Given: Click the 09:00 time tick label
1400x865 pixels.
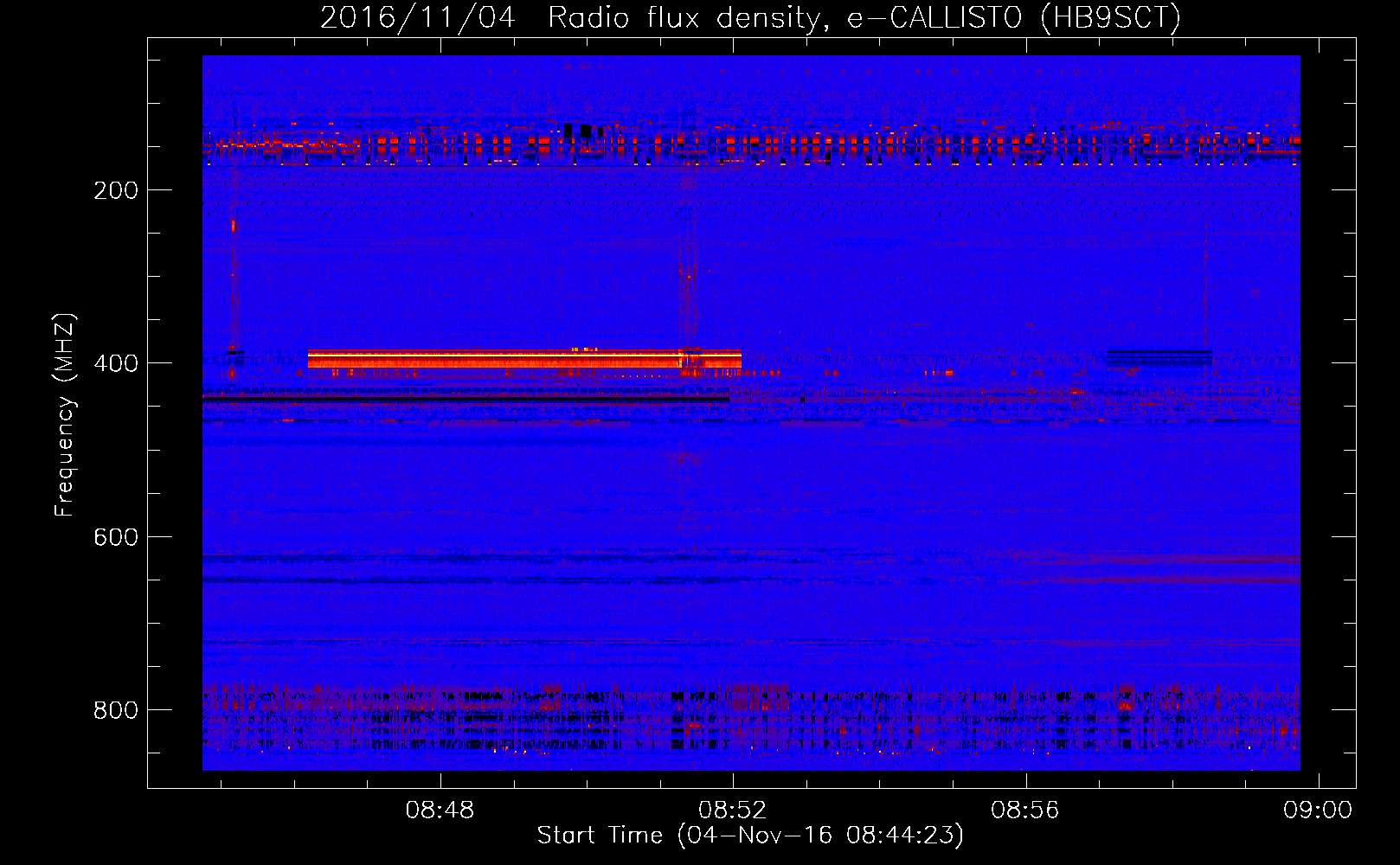Looking at the screenshot, I should (x=1318, y=811).
